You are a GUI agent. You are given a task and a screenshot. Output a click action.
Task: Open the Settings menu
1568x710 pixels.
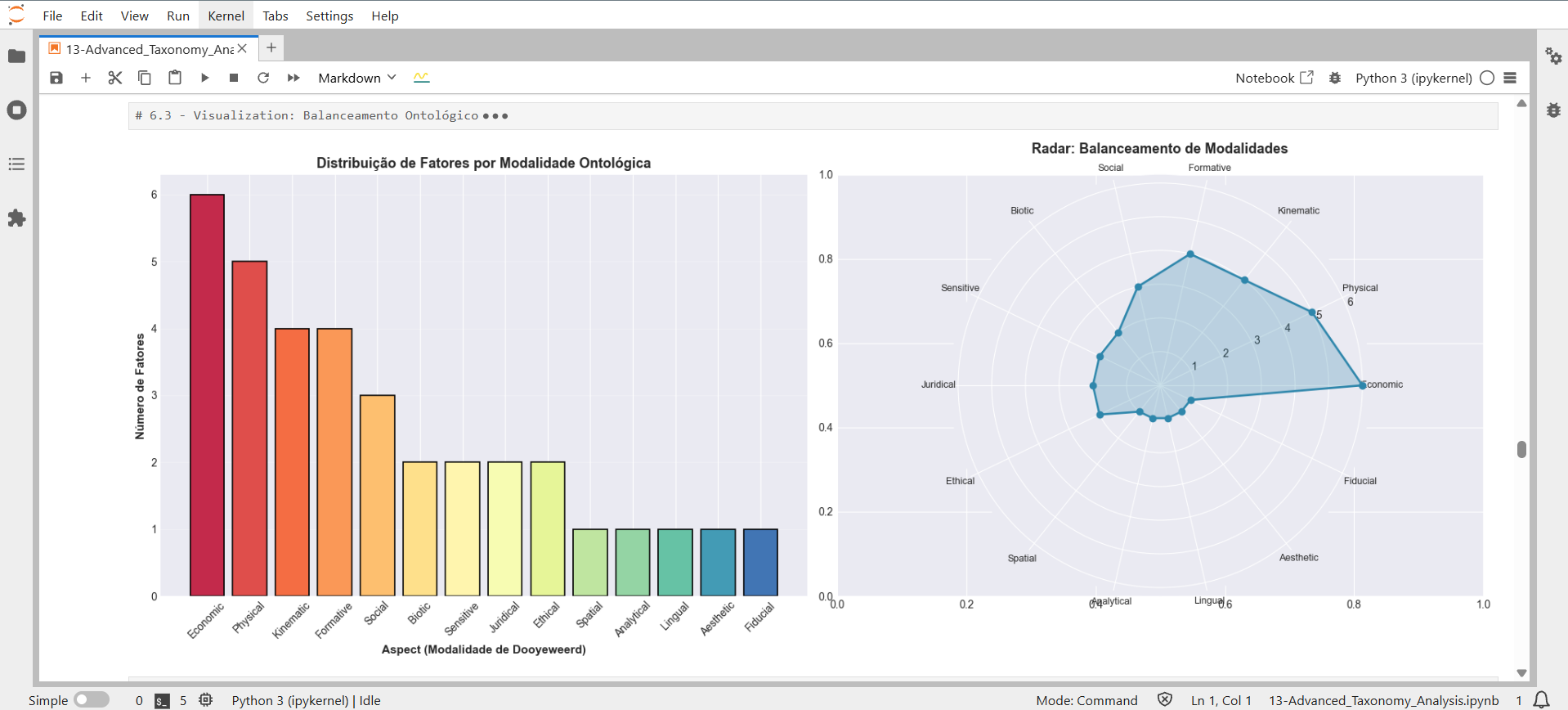pos(329,16)
